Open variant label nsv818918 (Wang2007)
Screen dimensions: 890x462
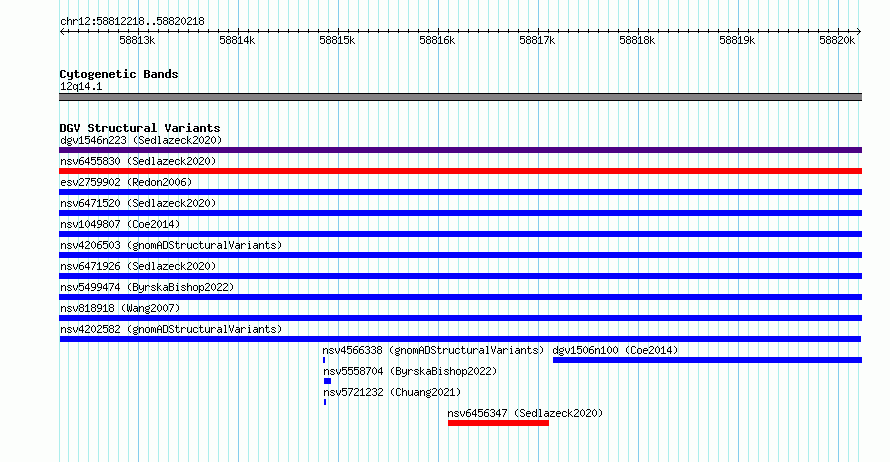(120, 308)
